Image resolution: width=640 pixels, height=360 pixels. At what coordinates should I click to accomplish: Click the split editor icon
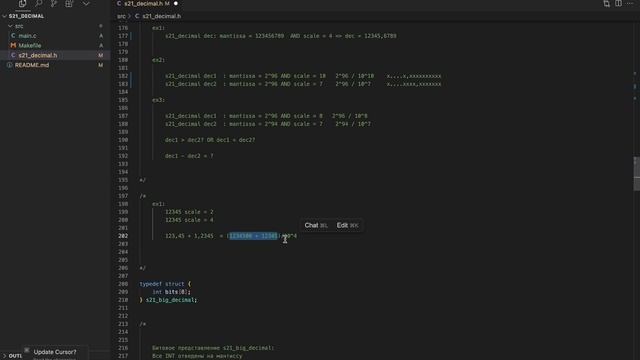[x=618, y=4]
